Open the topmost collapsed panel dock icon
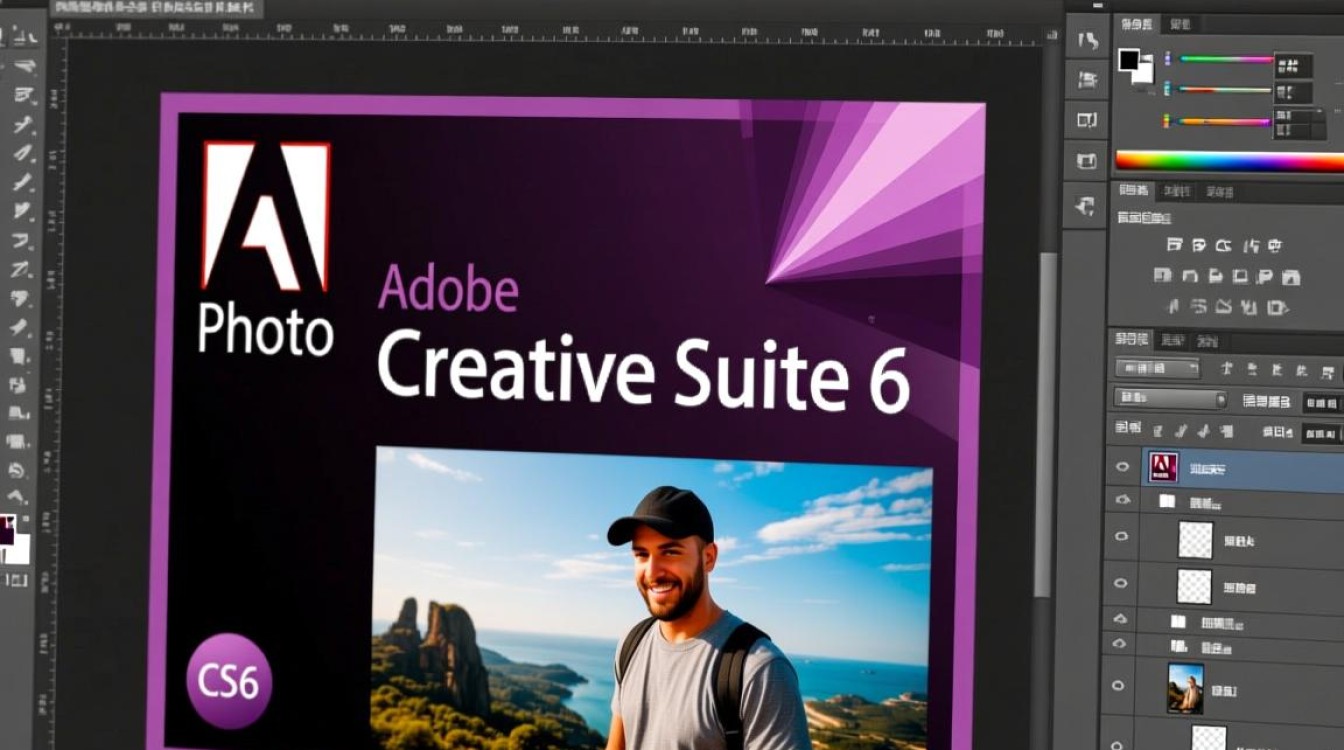The image size is (1344, 750). [1087, 41]
